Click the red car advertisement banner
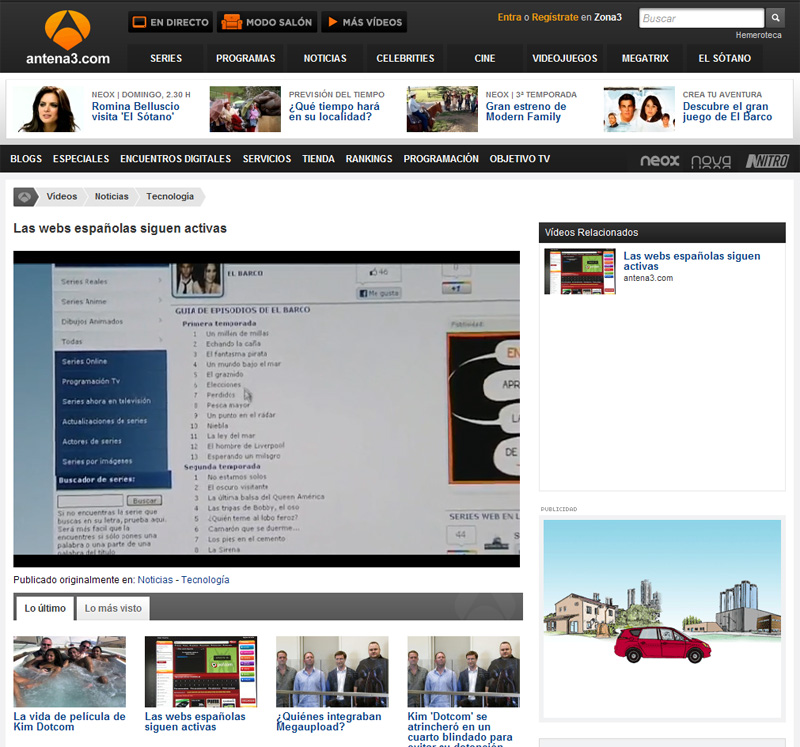The width and height of the screenshot is (800, 747). tap(662, 619)
